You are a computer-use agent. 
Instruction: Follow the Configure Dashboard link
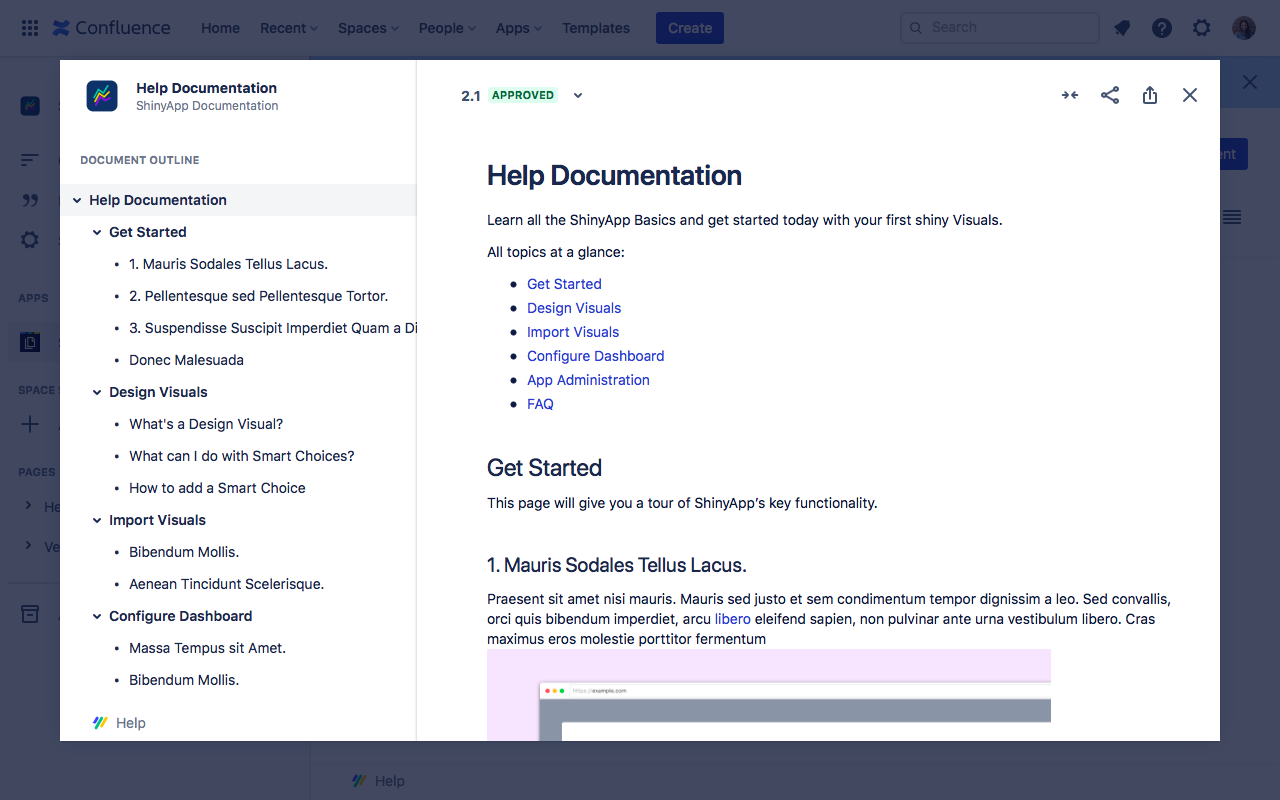[595, 356]
